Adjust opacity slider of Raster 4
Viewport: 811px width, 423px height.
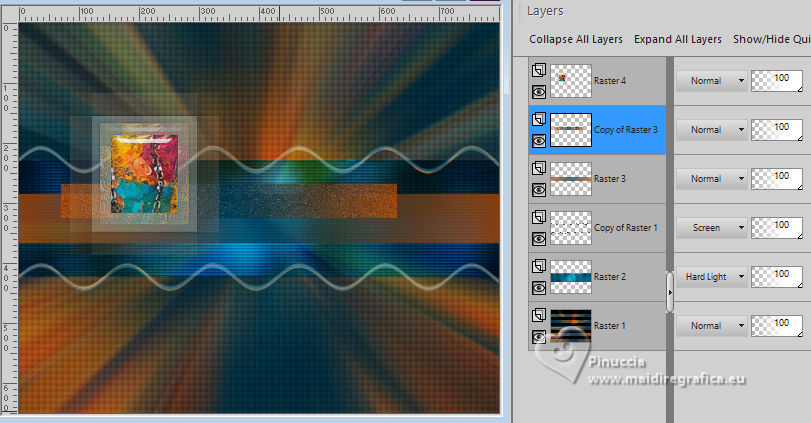point(777,81)
